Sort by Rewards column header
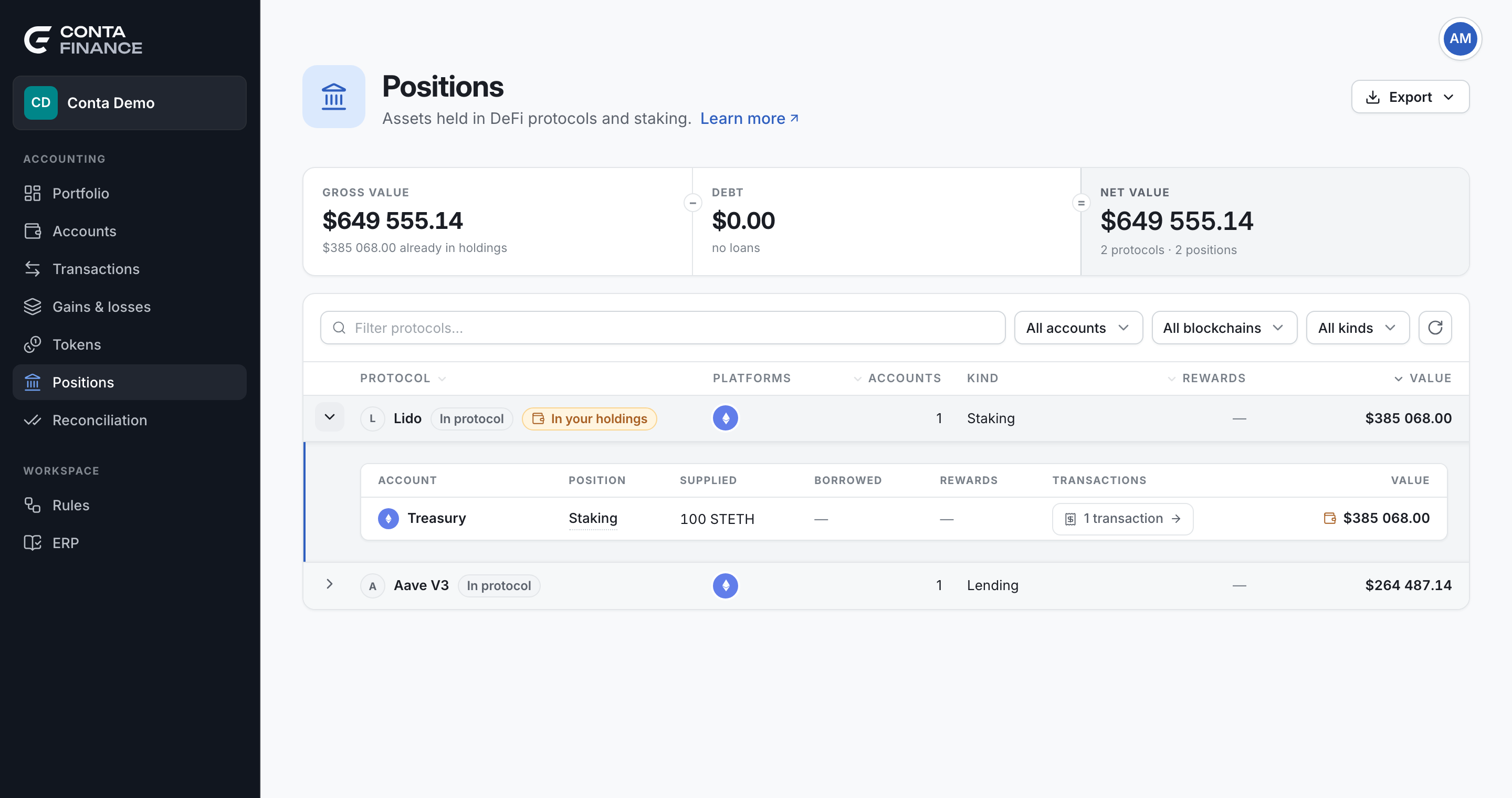The image size is (1512, 798). [1206, 379]
